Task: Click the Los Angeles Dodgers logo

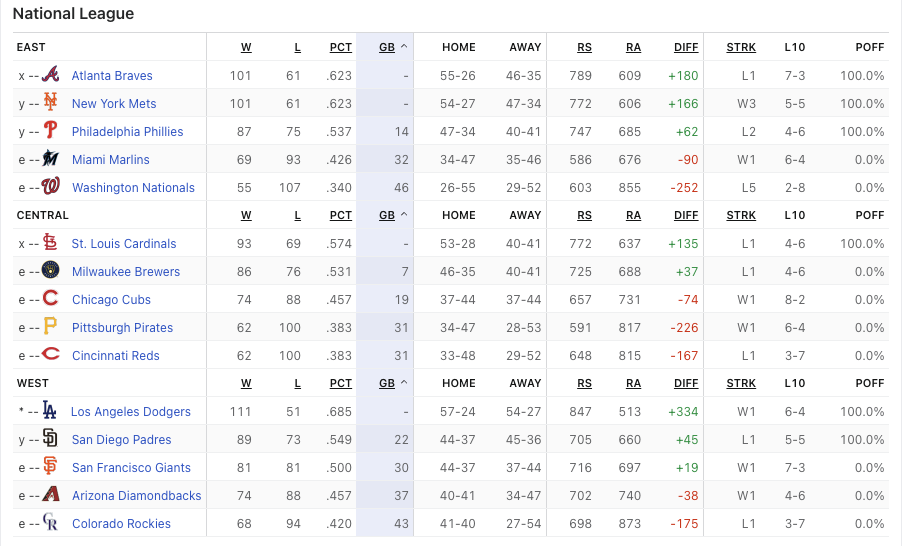Action: tap(50, 411)
